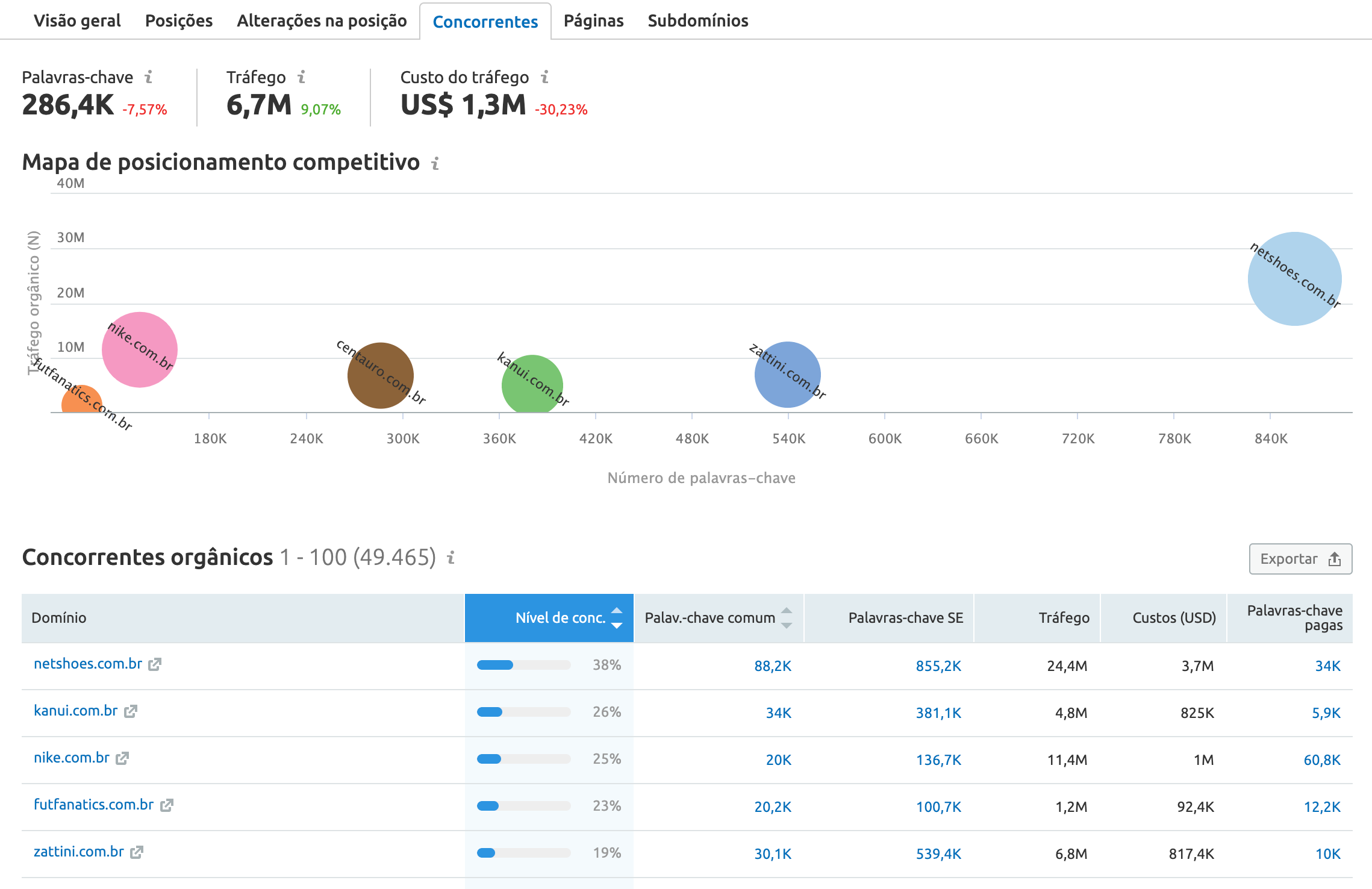Image resolution: width=1372 pixels, height=889 pixels.
Task: Click 20,2K common keywords for futfanatics
Action: point(773,806)
